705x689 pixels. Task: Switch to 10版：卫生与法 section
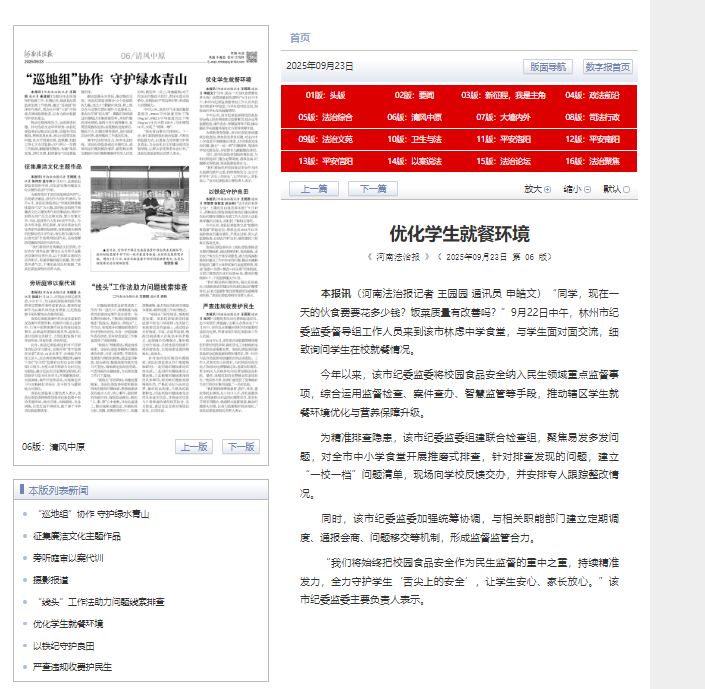(x=415, y=139)
